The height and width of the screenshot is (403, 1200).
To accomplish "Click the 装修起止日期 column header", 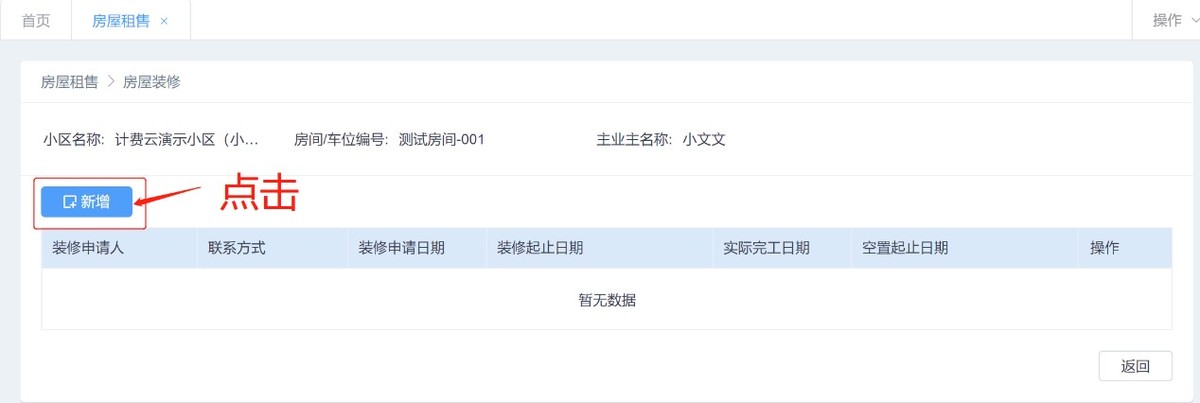I will [x=540, y=248].
